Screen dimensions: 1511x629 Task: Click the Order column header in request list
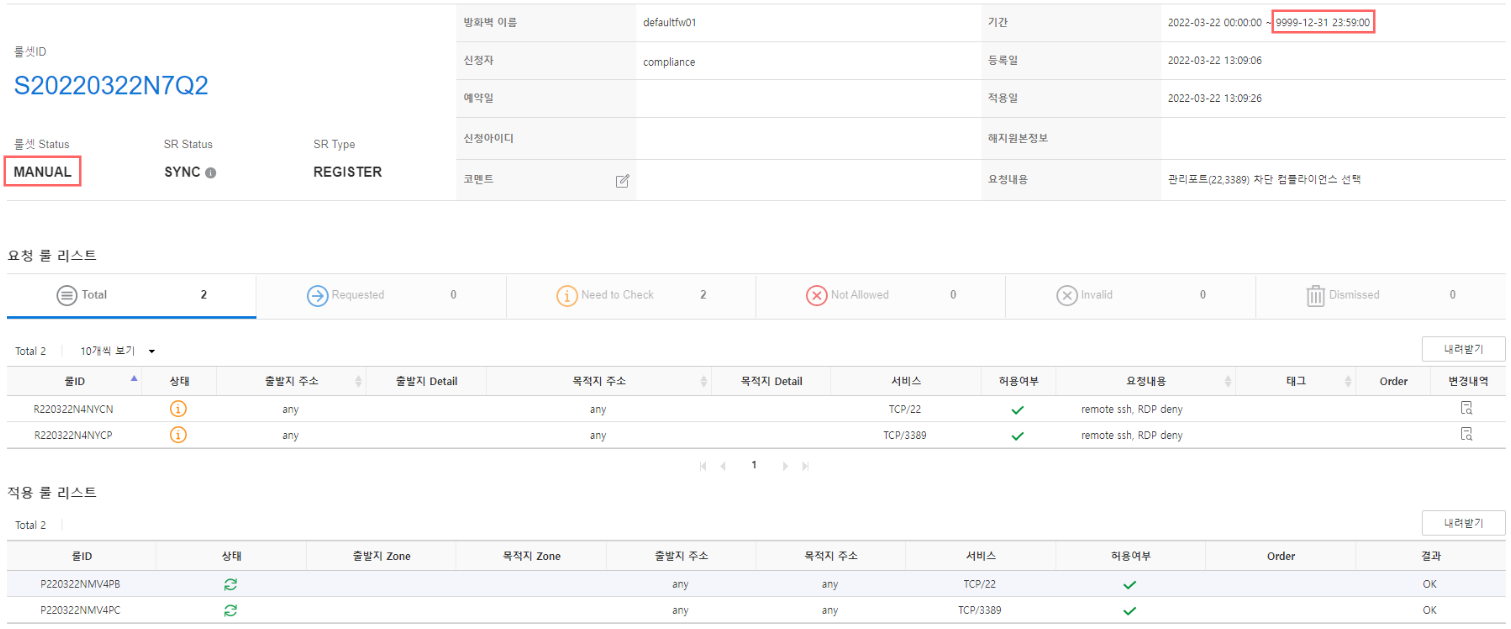click(1393, 381)
